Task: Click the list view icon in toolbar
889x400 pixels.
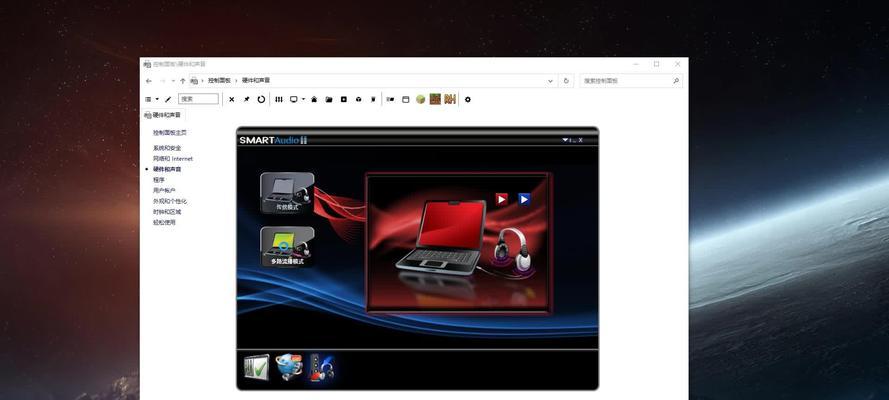Action: [149, 99]
